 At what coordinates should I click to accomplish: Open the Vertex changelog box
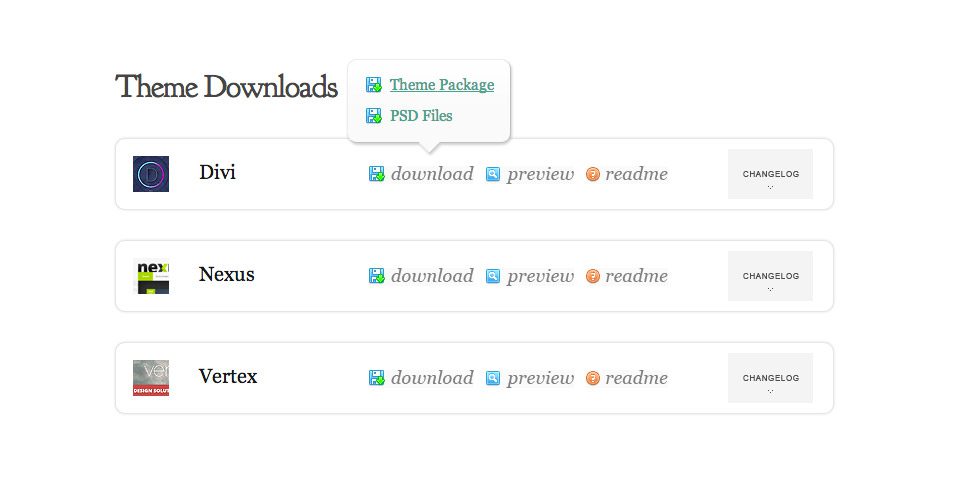[770, 378]
